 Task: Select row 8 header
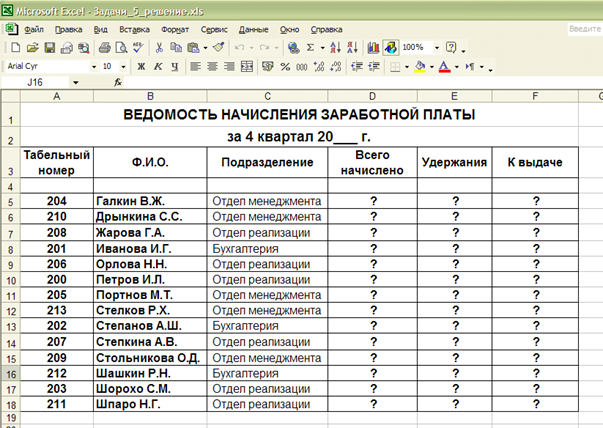(x=10, y=249)
